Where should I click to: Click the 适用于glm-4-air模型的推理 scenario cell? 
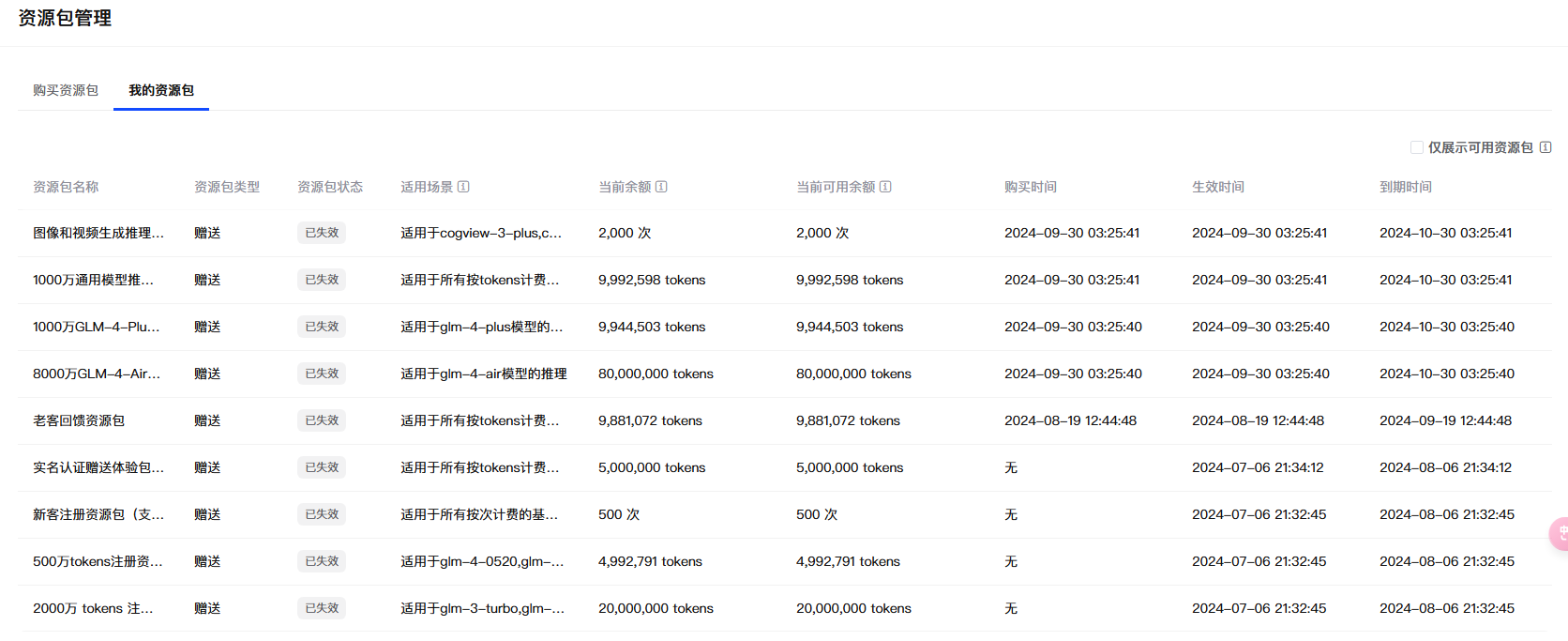[x=484, y=374]
